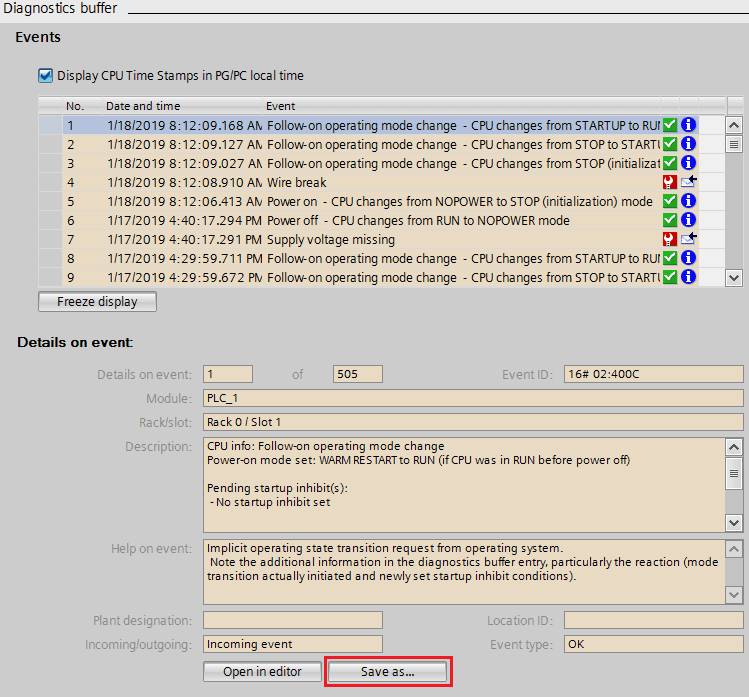Click the No. column header
This screenshot has height=697, width=749.
[82, 106]
